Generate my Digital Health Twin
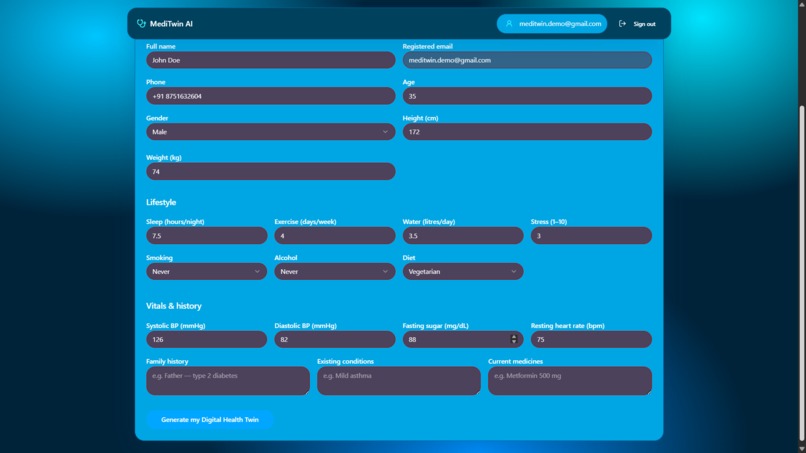This screenshot has height=453, width=806. 210,420
